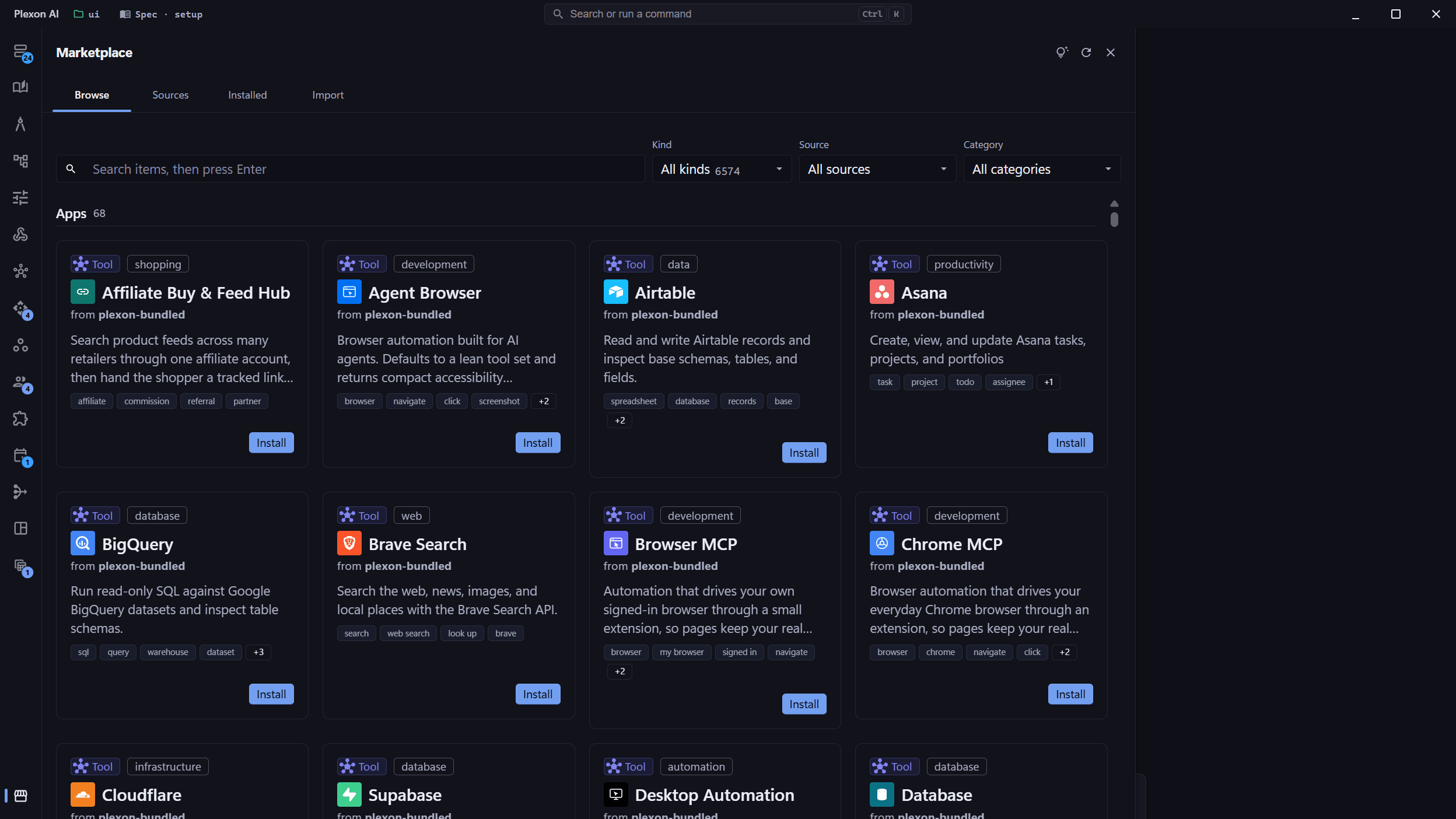This screenshot has width=1456, height=819.
Task: Focus the Search or run a command box
Action: pos(727,14)
